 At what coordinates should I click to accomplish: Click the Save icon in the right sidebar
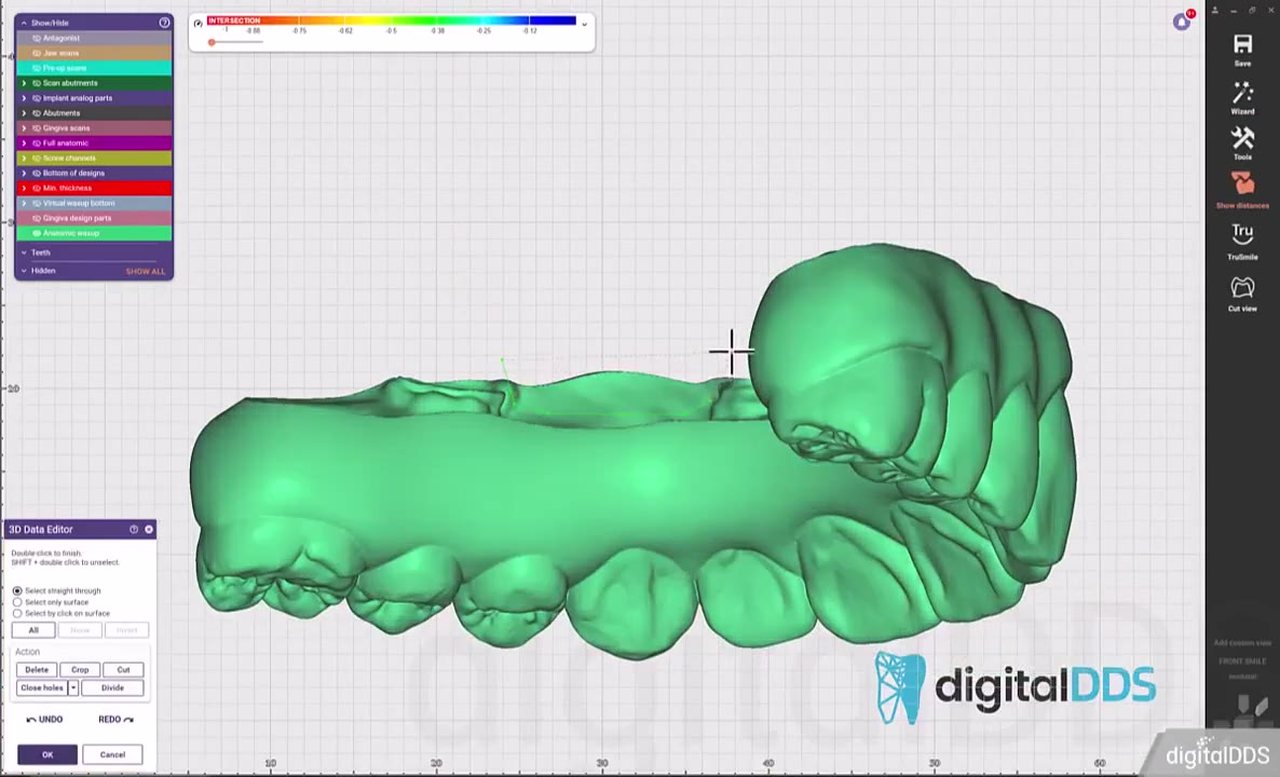pos(1242,44)
